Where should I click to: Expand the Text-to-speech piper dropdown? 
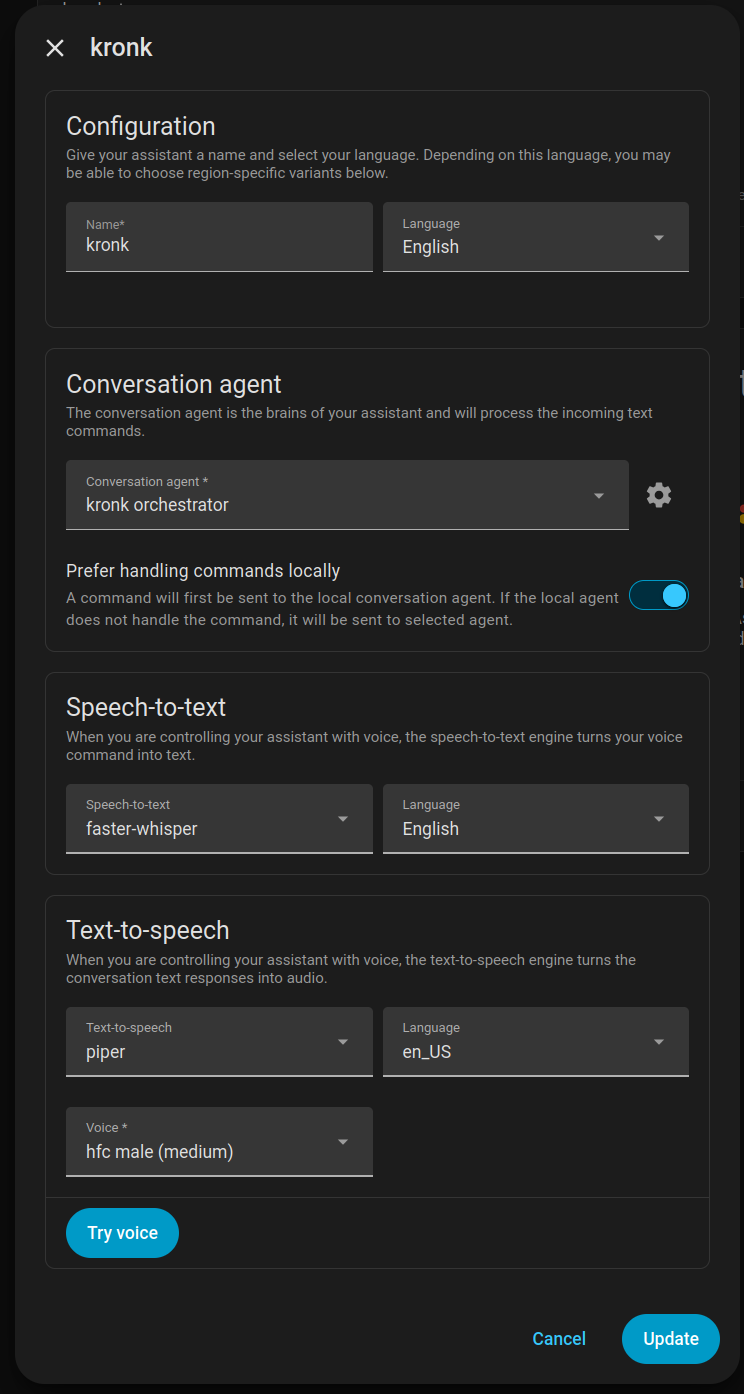tap(219, 1042)
